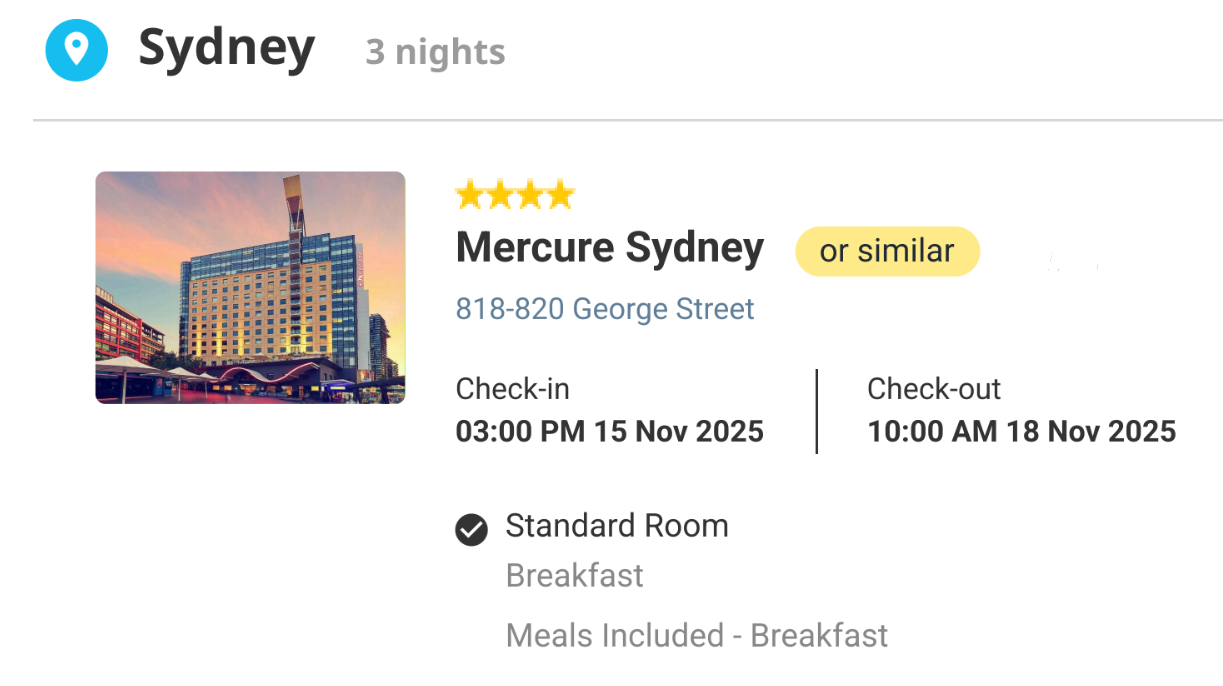This screenshot has height=686, width=1223.
Task: Click the Check-out label
Action: (934, 389)
